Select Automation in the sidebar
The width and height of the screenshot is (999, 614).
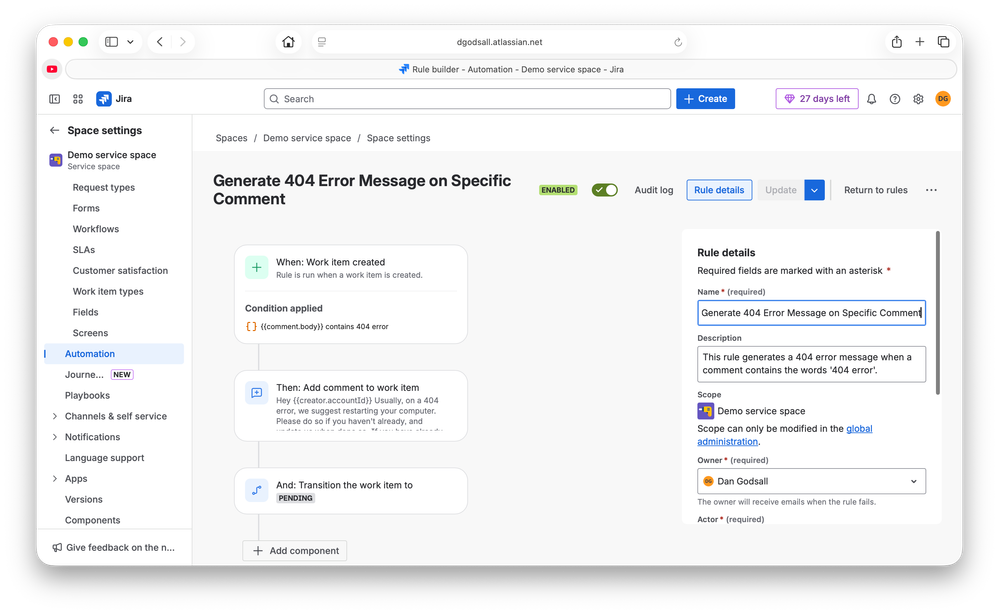[x=114, y=353]
